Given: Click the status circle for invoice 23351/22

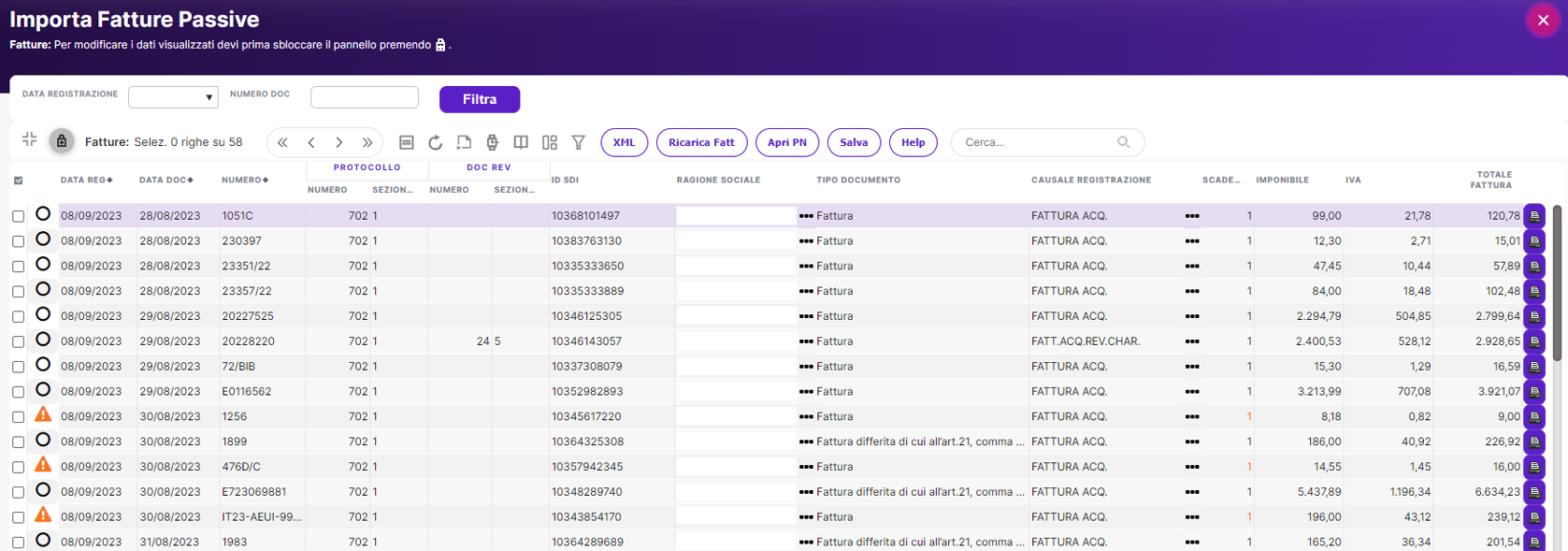Looking at the screenshot, I should (x=43, y=264).
